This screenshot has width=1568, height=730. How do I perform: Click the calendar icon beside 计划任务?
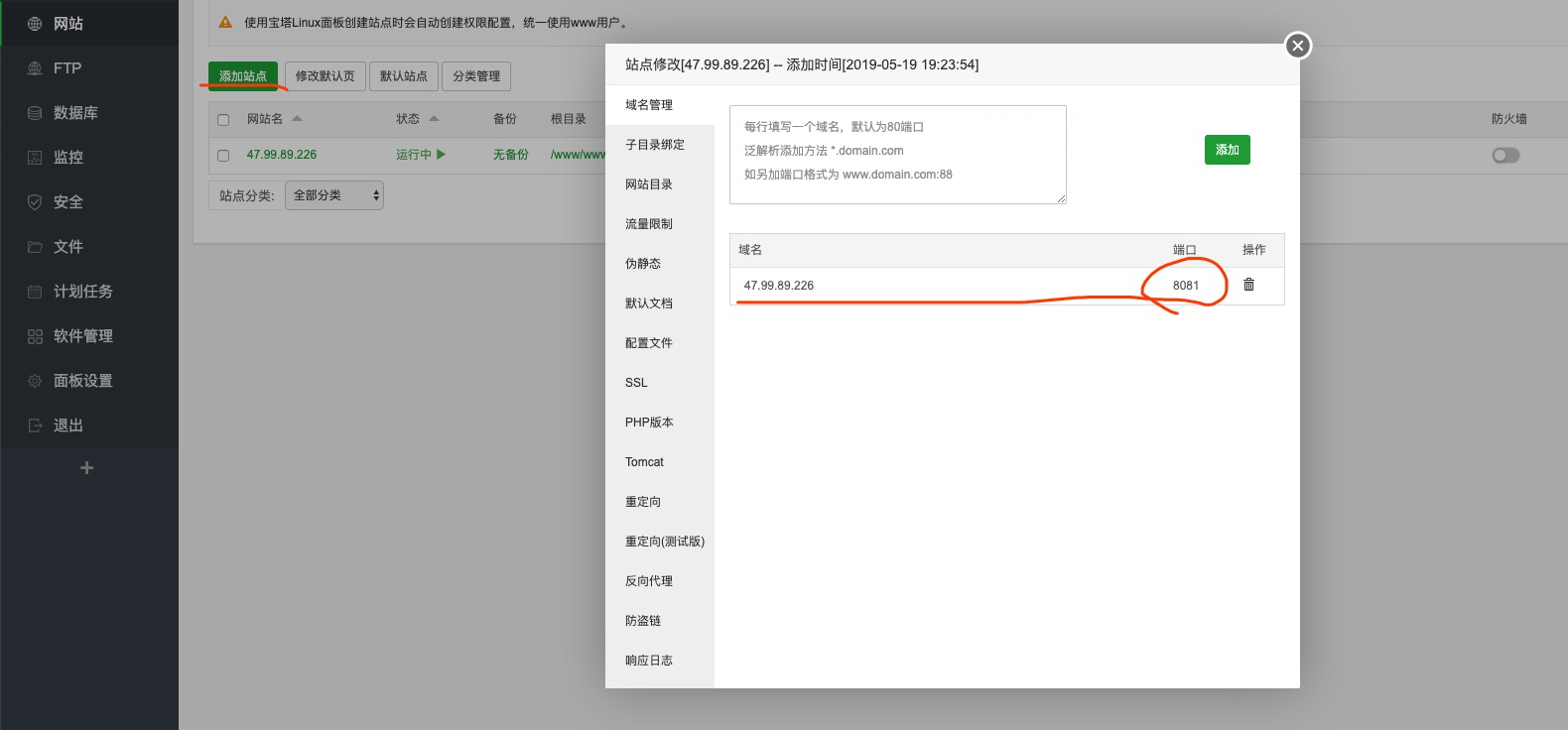(35, 292)
